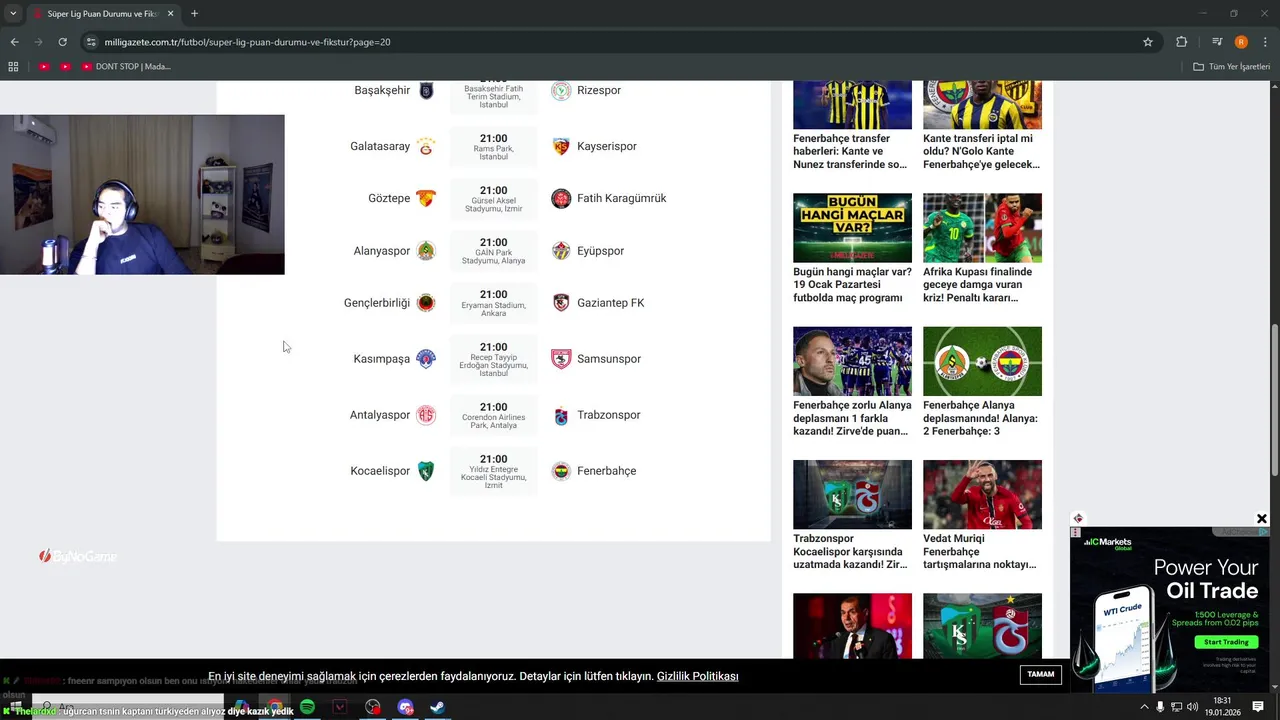1280x720 pixels.
Task: Open Tüm Yer İşaretleri bookmarks folder
Action: click(x=1232, y=67)
